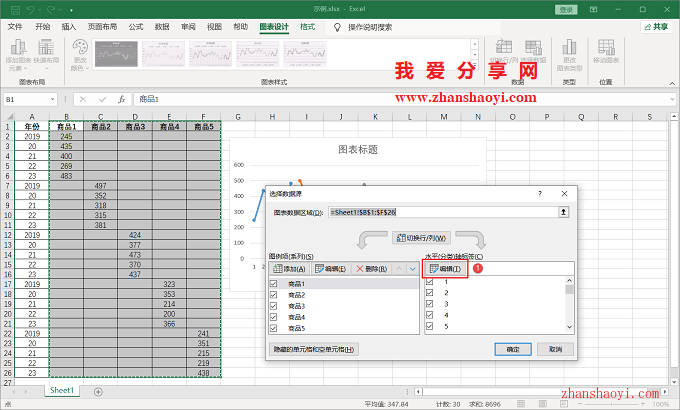Switch to the 数据 ribbon tab
680x410 pixels.
pos(162,27)
